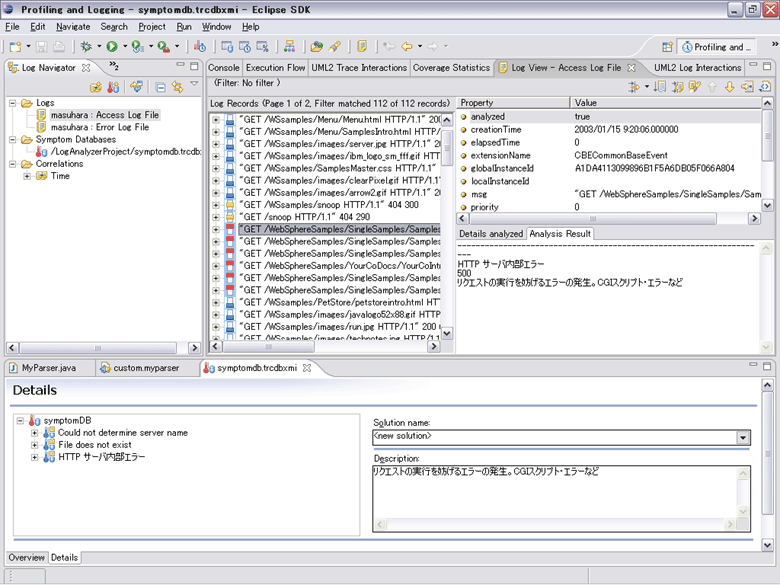The width and height of the screenshot is (780, 585).
Task: Switch to the Console tab
Action: [223, 68]
